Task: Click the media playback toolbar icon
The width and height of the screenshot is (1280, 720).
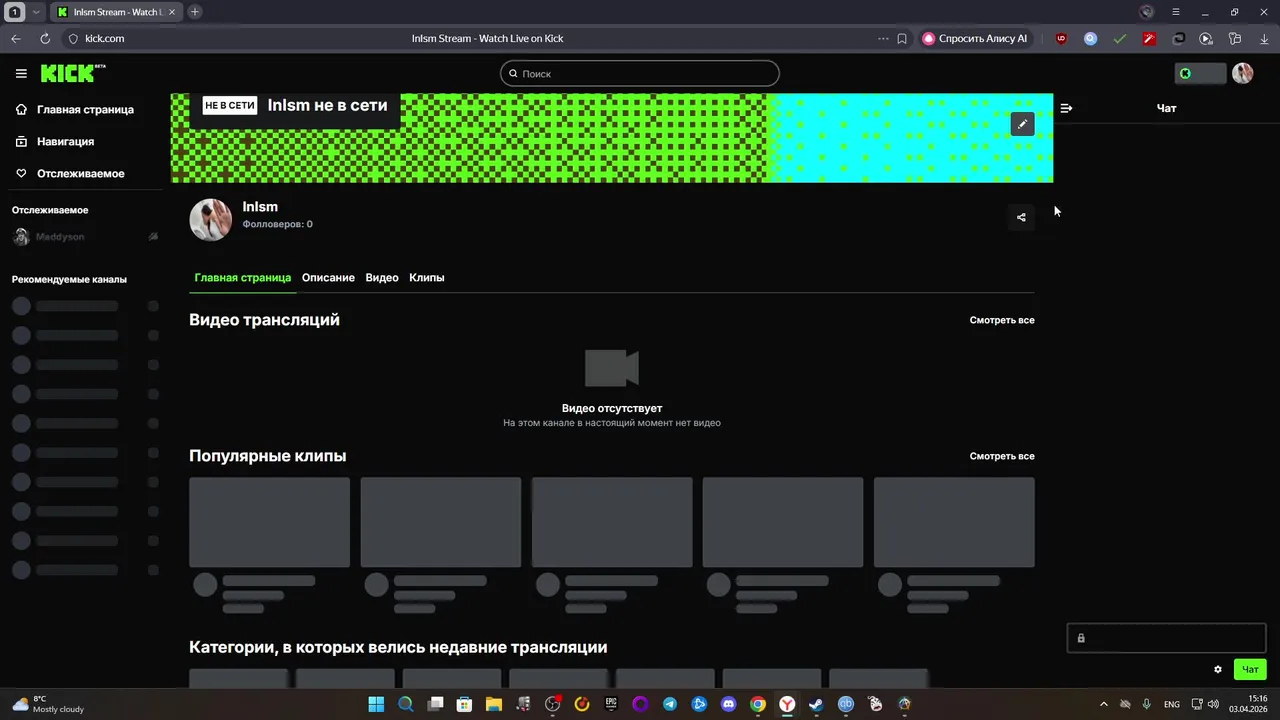Action: [1206, 38]
